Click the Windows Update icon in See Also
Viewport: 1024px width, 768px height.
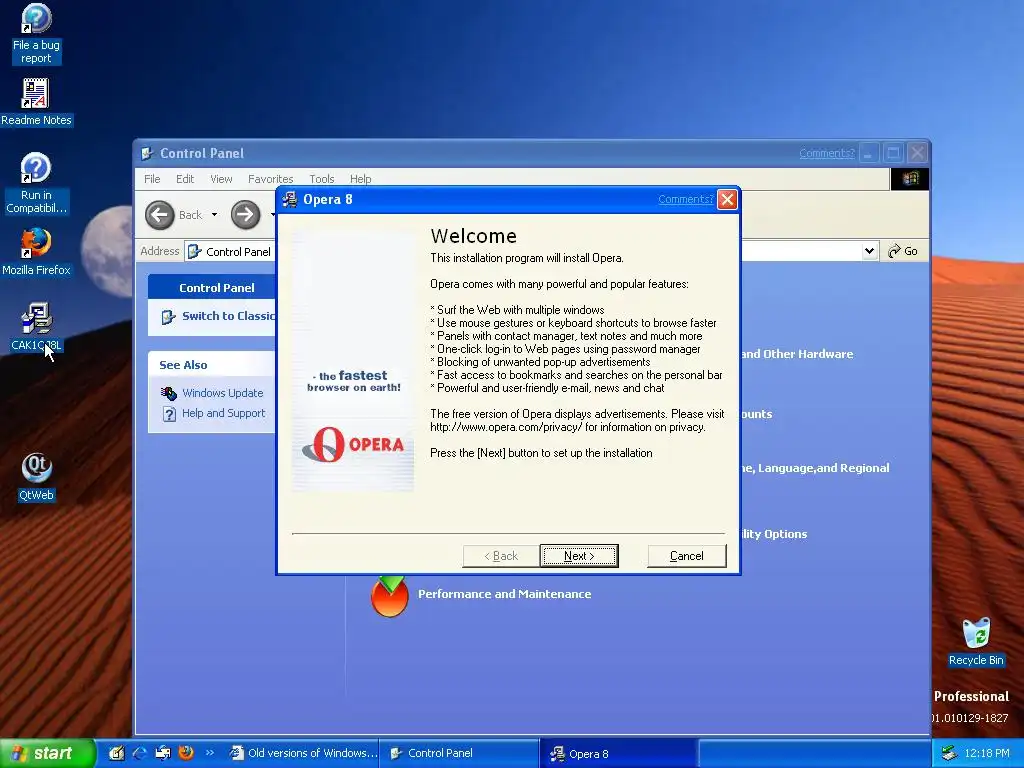pos(168,393)
